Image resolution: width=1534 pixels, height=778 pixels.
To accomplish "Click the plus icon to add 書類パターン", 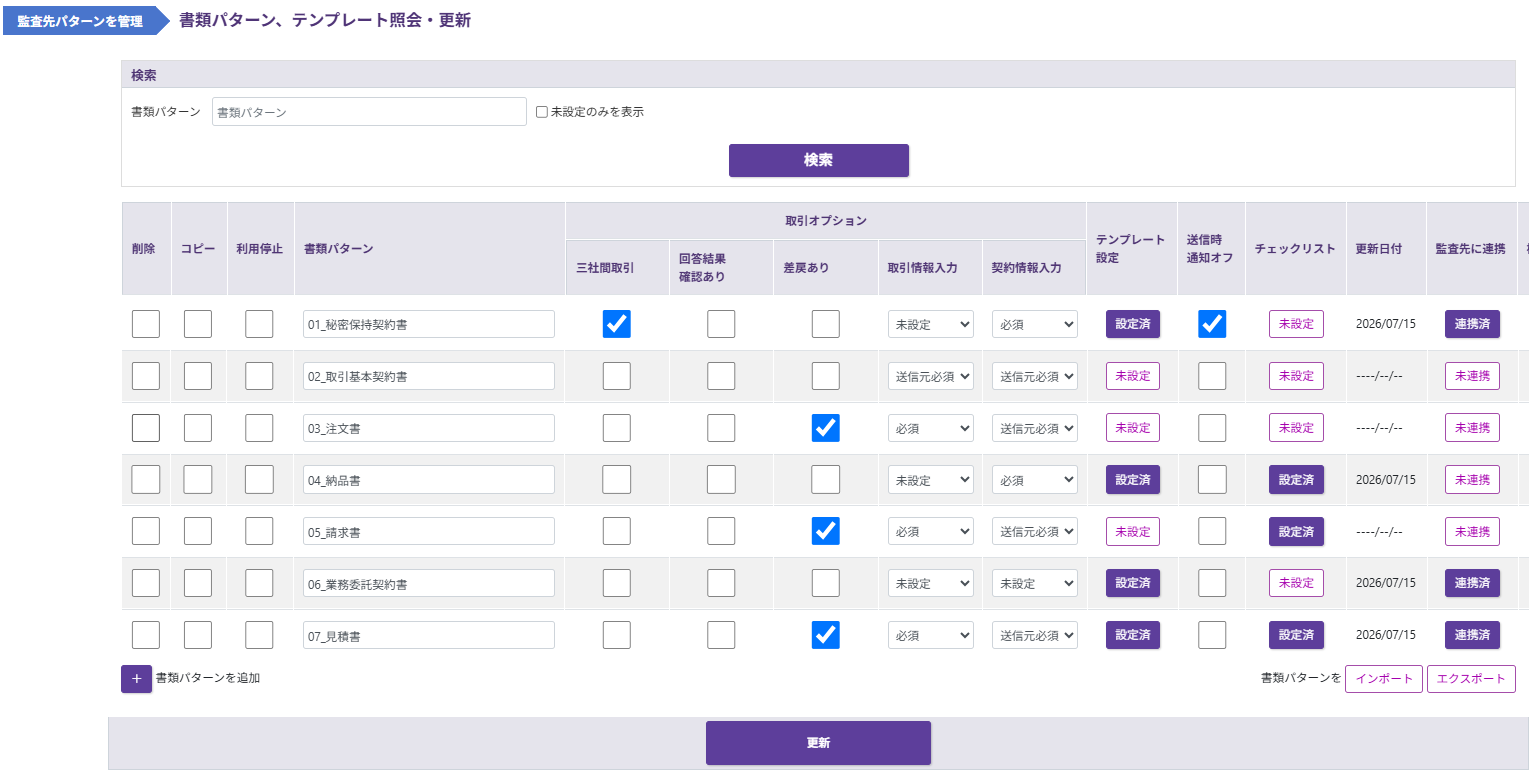I will pyautogui.click(x=136, y=679).
